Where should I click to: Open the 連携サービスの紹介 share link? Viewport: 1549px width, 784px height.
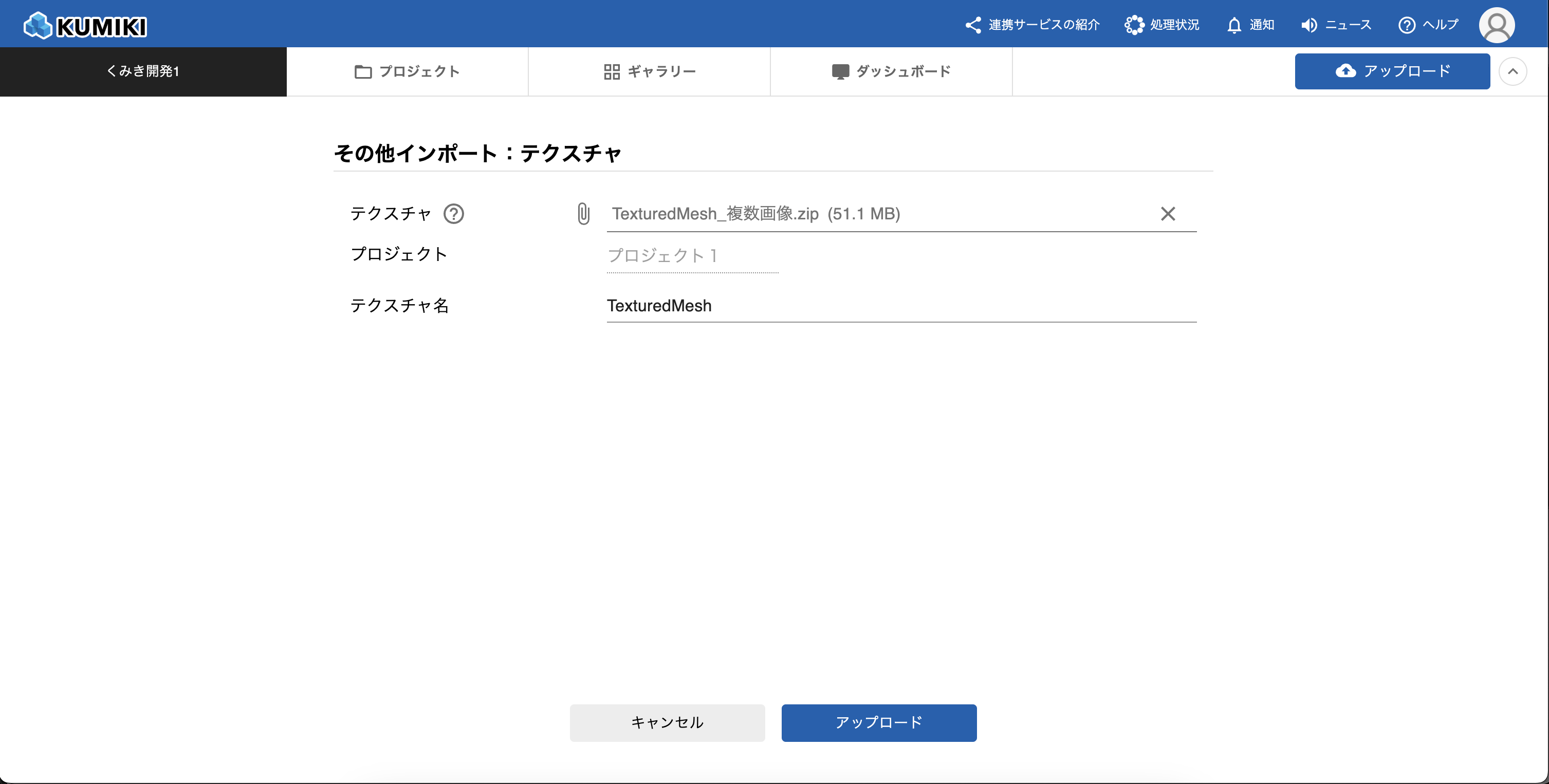[1032, 25]
